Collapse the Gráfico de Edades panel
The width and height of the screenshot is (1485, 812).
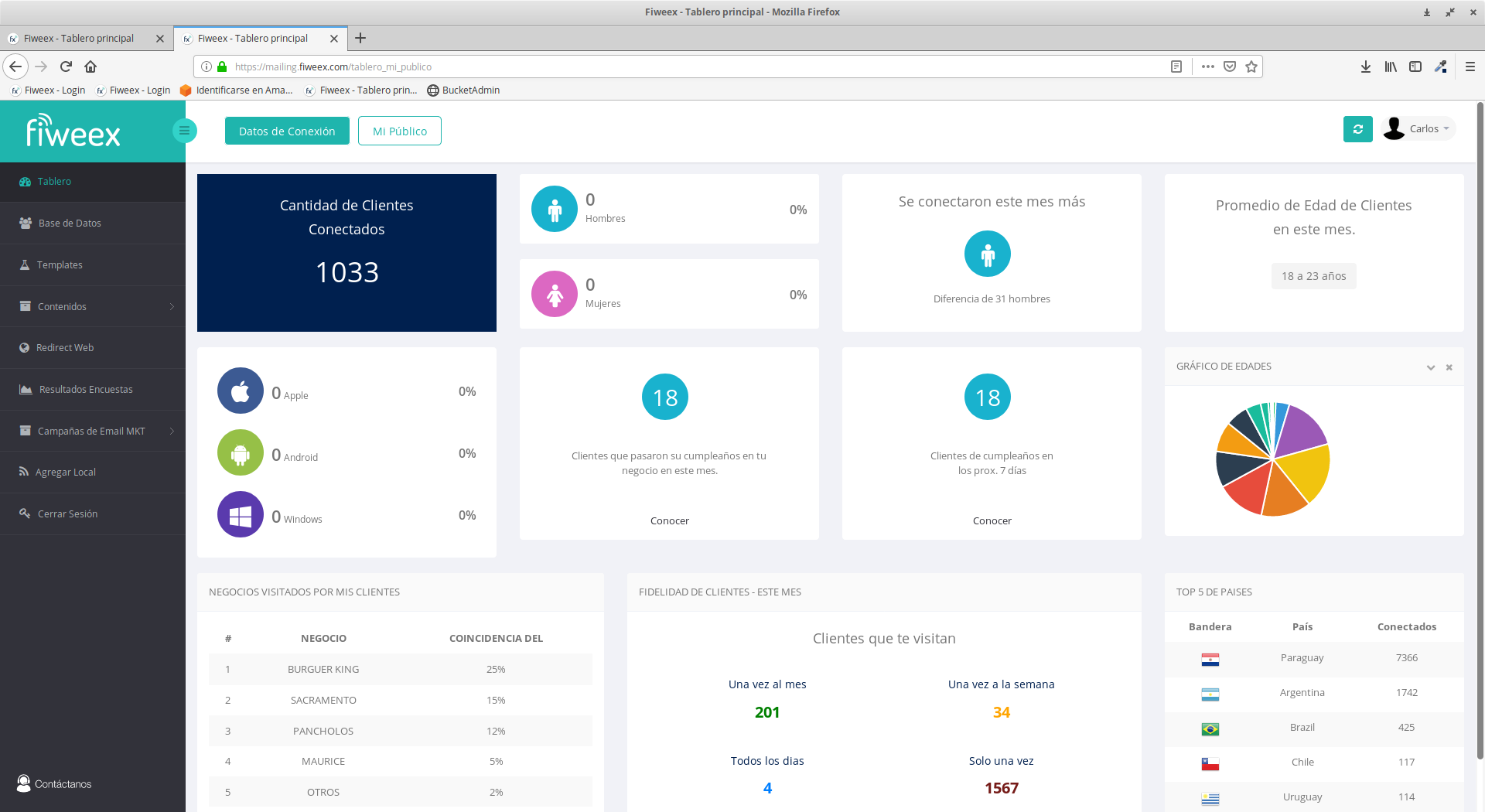pyautogui.click(x=1431, y=367)
